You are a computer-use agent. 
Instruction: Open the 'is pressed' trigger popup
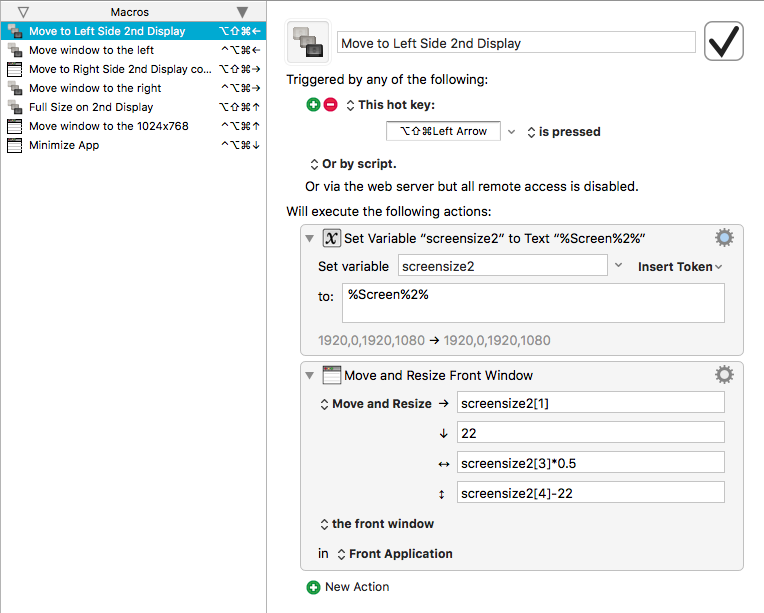(x=564, y=132)
